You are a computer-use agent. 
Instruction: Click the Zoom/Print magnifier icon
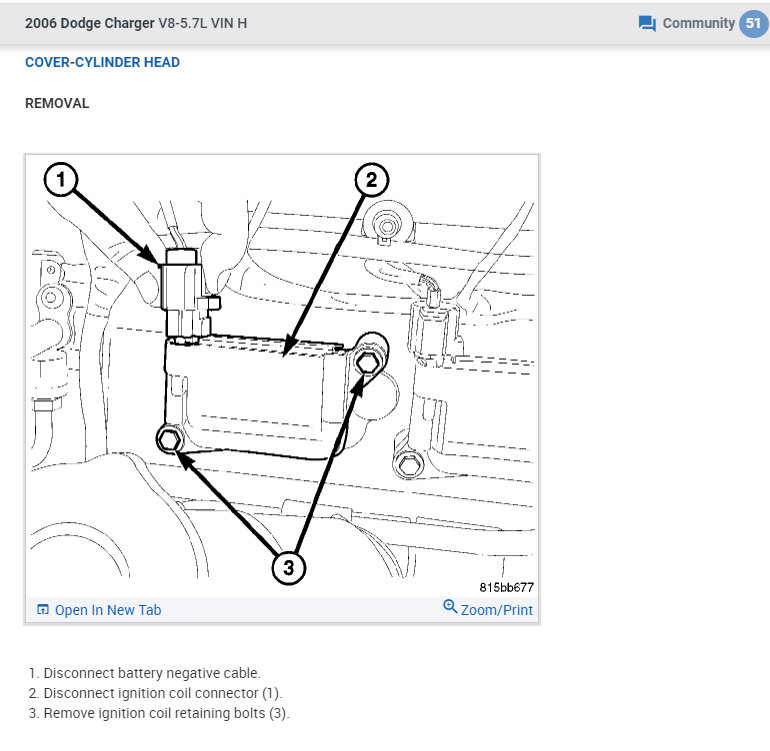(450, 606)
